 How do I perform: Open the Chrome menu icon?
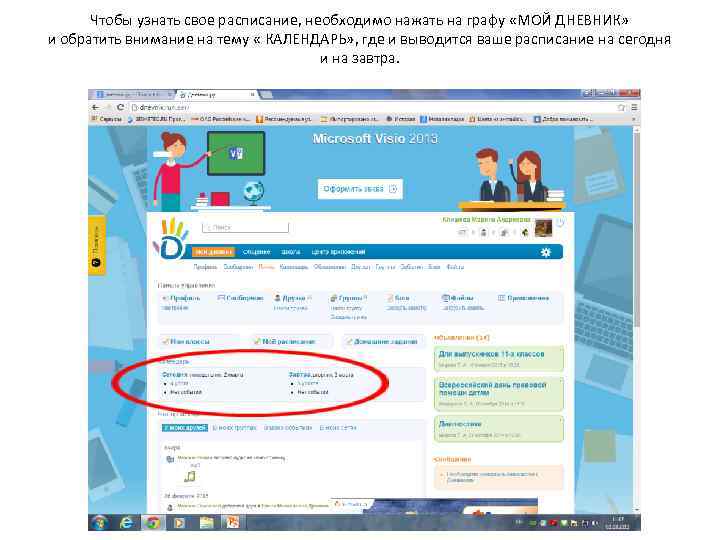click(x=634, y=107)
